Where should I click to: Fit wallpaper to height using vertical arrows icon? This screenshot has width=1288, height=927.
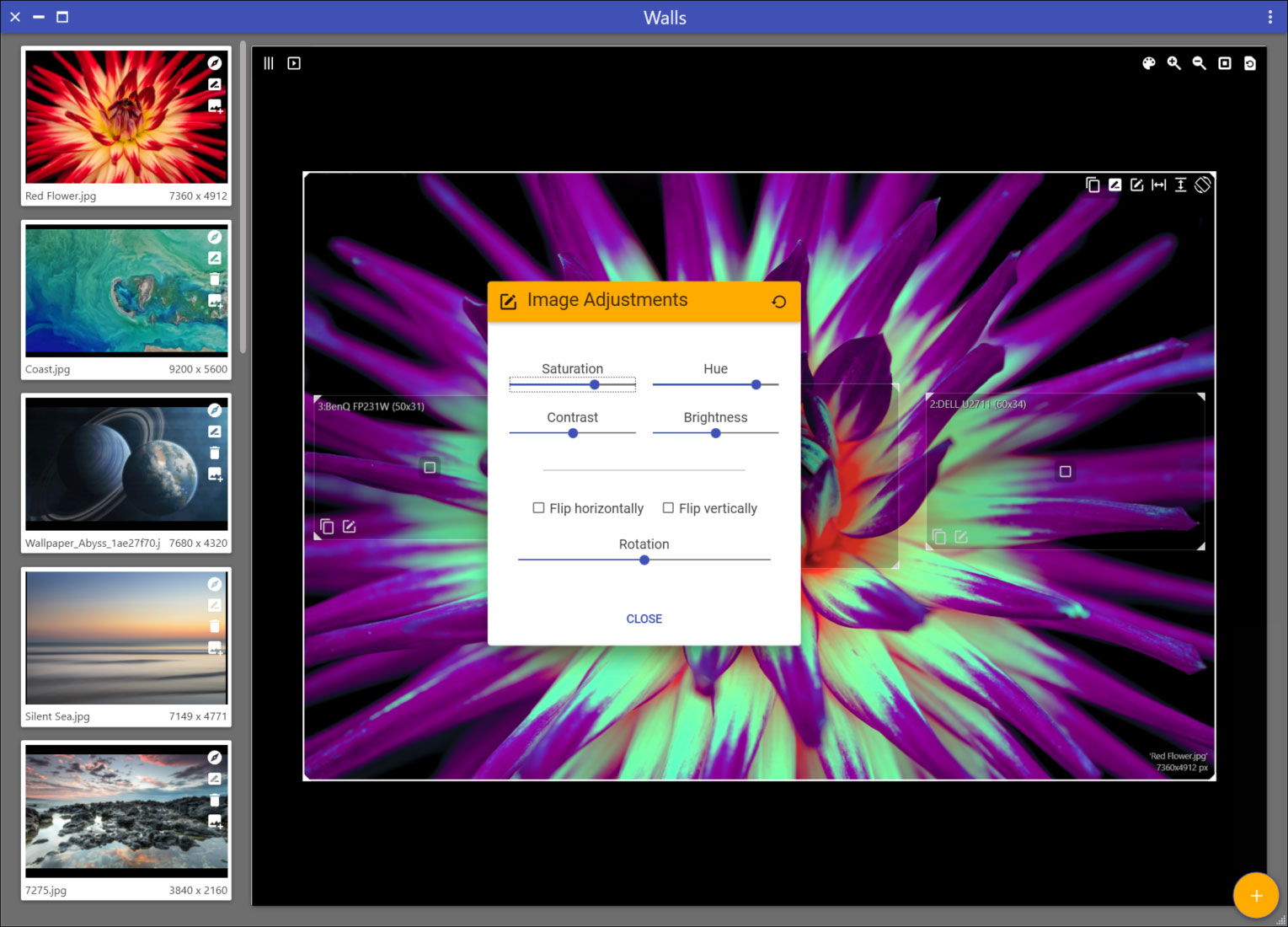tap(1181, 185)
